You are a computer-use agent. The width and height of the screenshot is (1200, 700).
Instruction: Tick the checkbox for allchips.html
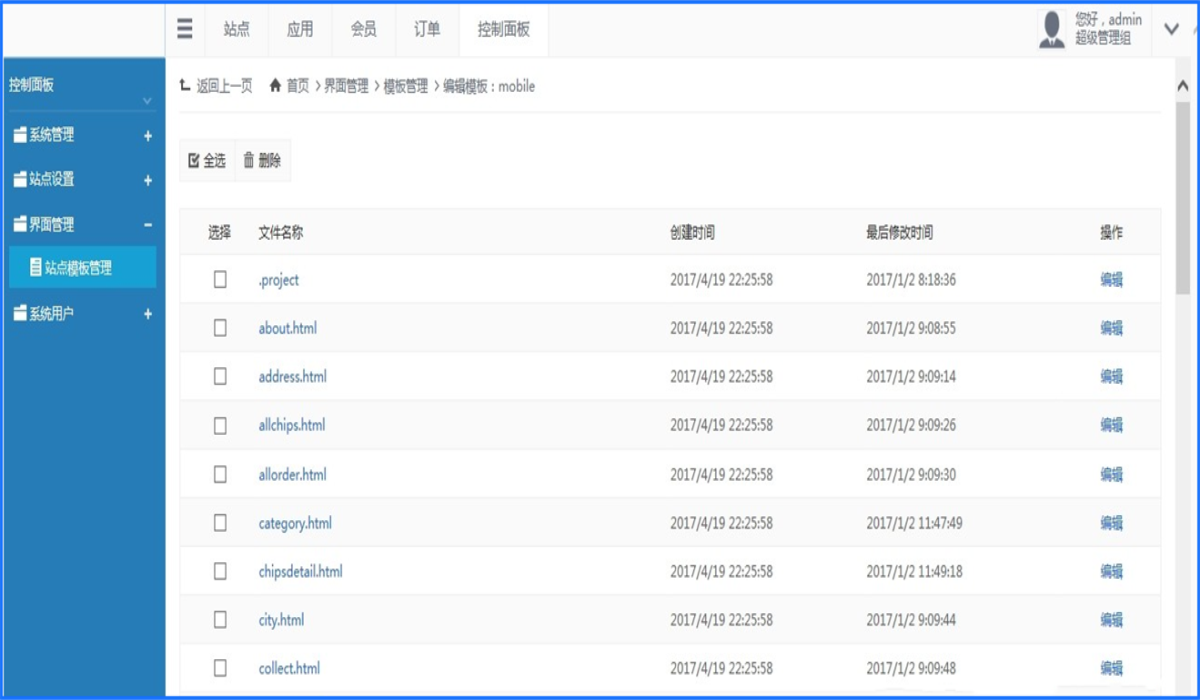pyautogui.click(x=220, y=425)
